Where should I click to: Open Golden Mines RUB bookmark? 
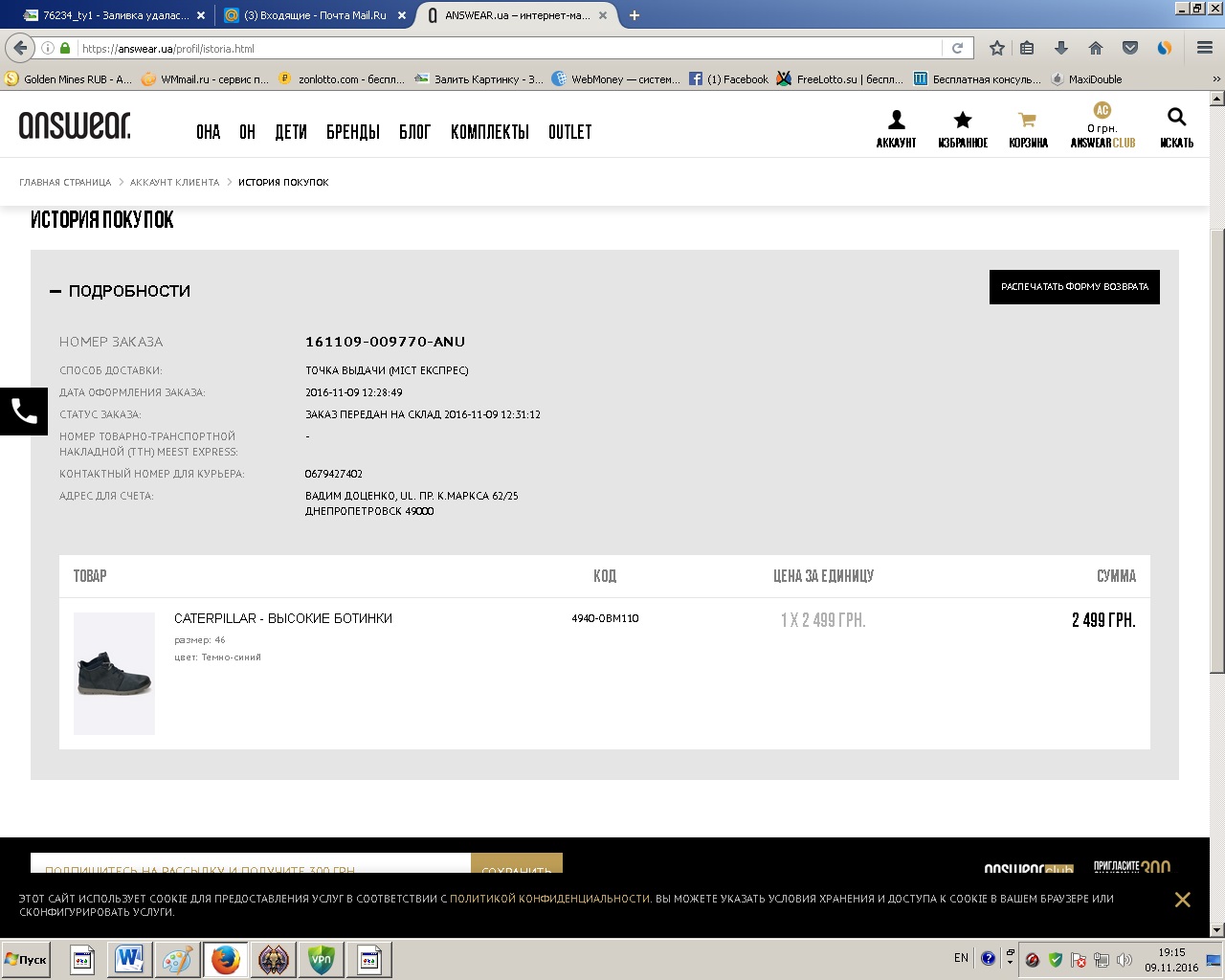point(69,79)
